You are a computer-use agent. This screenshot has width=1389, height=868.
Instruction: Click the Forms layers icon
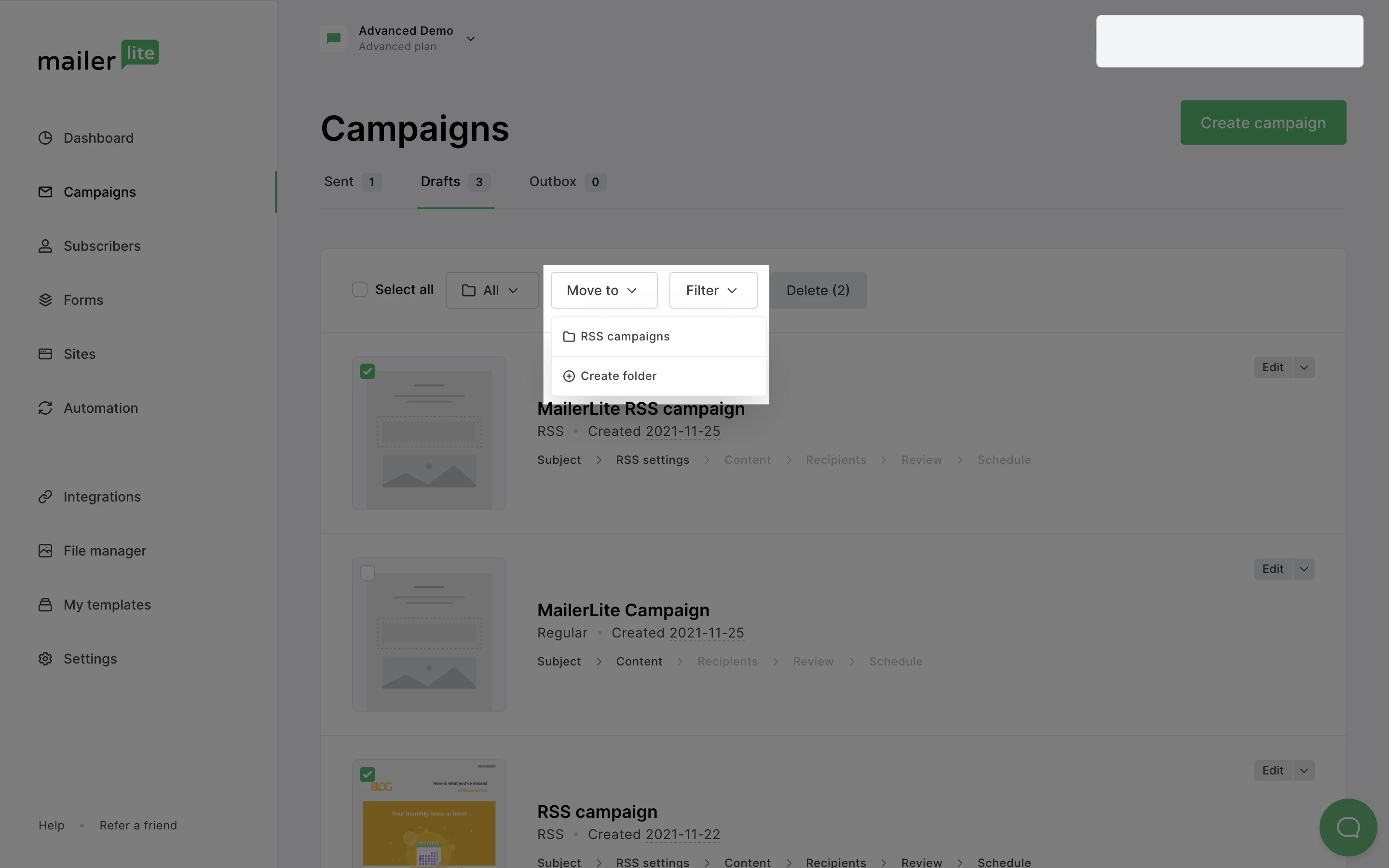45,299
